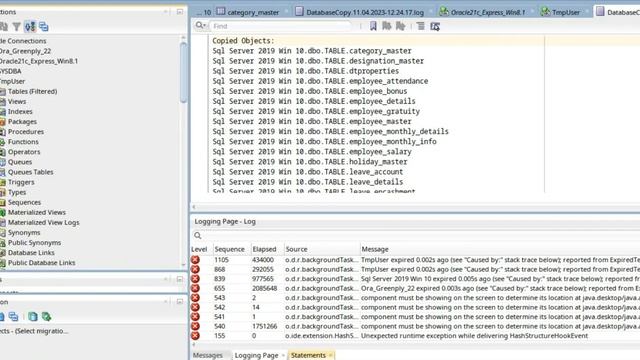Screen dimensions: 640x360
Task: Click into the Find input field
Action: pos(281,26)
